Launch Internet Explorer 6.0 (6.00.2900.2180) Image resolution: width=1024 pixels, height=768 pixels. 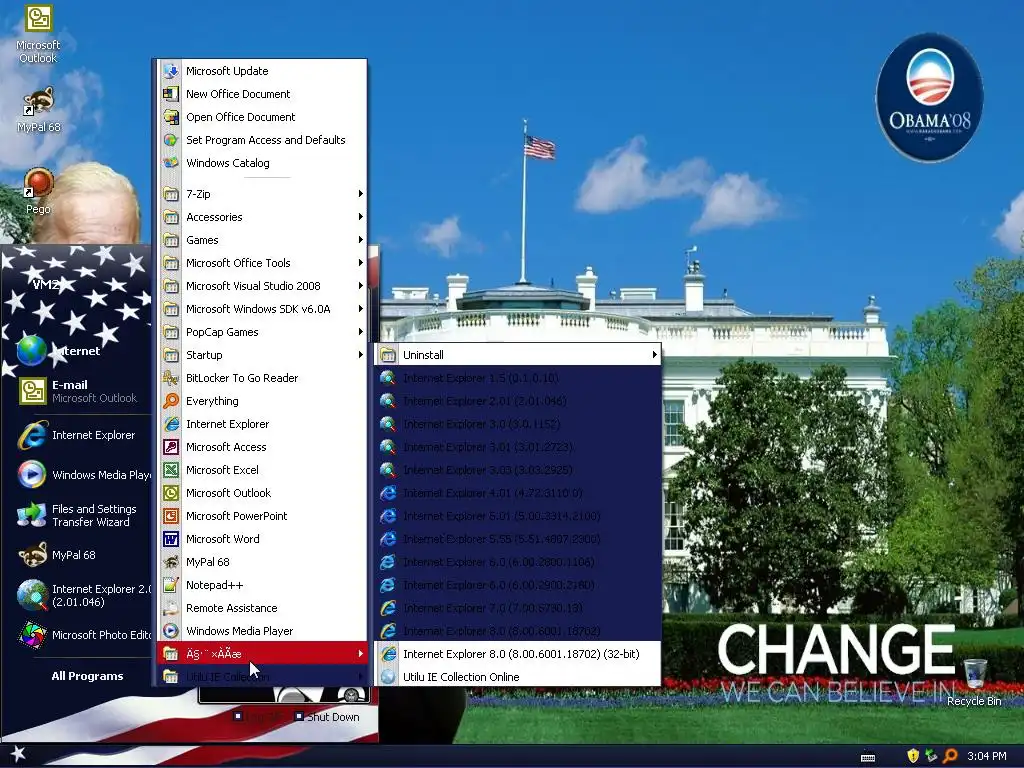518,585
